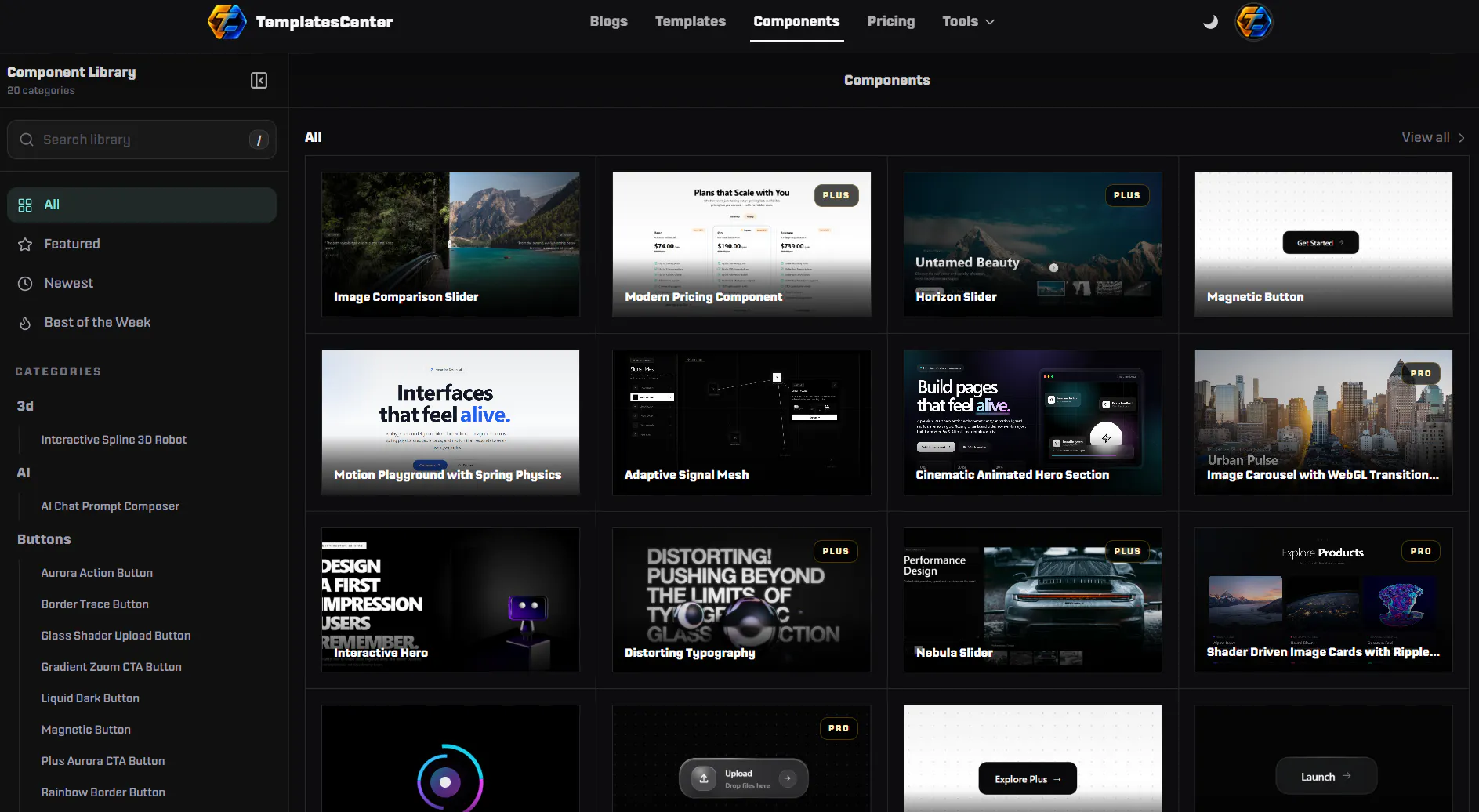Image resolution: width=1479 pixels, height=812 pixels.
Task: Open the Interactive Hero card
Action: pos(451,600)
